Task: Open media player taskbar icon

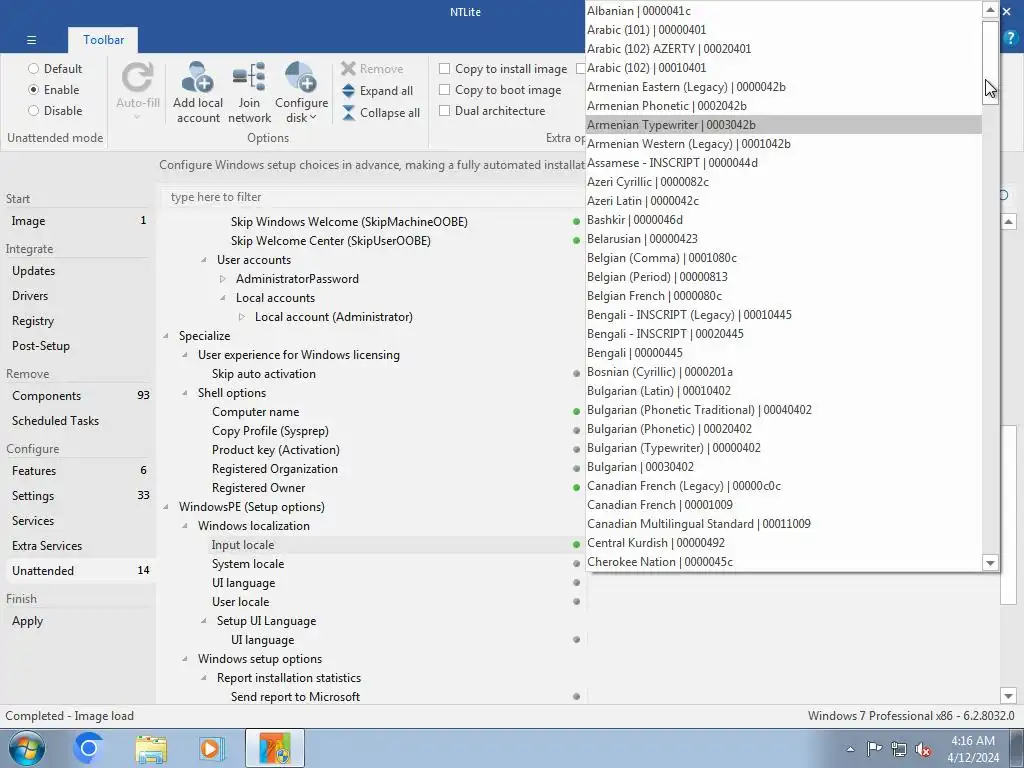Action: (211, 748)
